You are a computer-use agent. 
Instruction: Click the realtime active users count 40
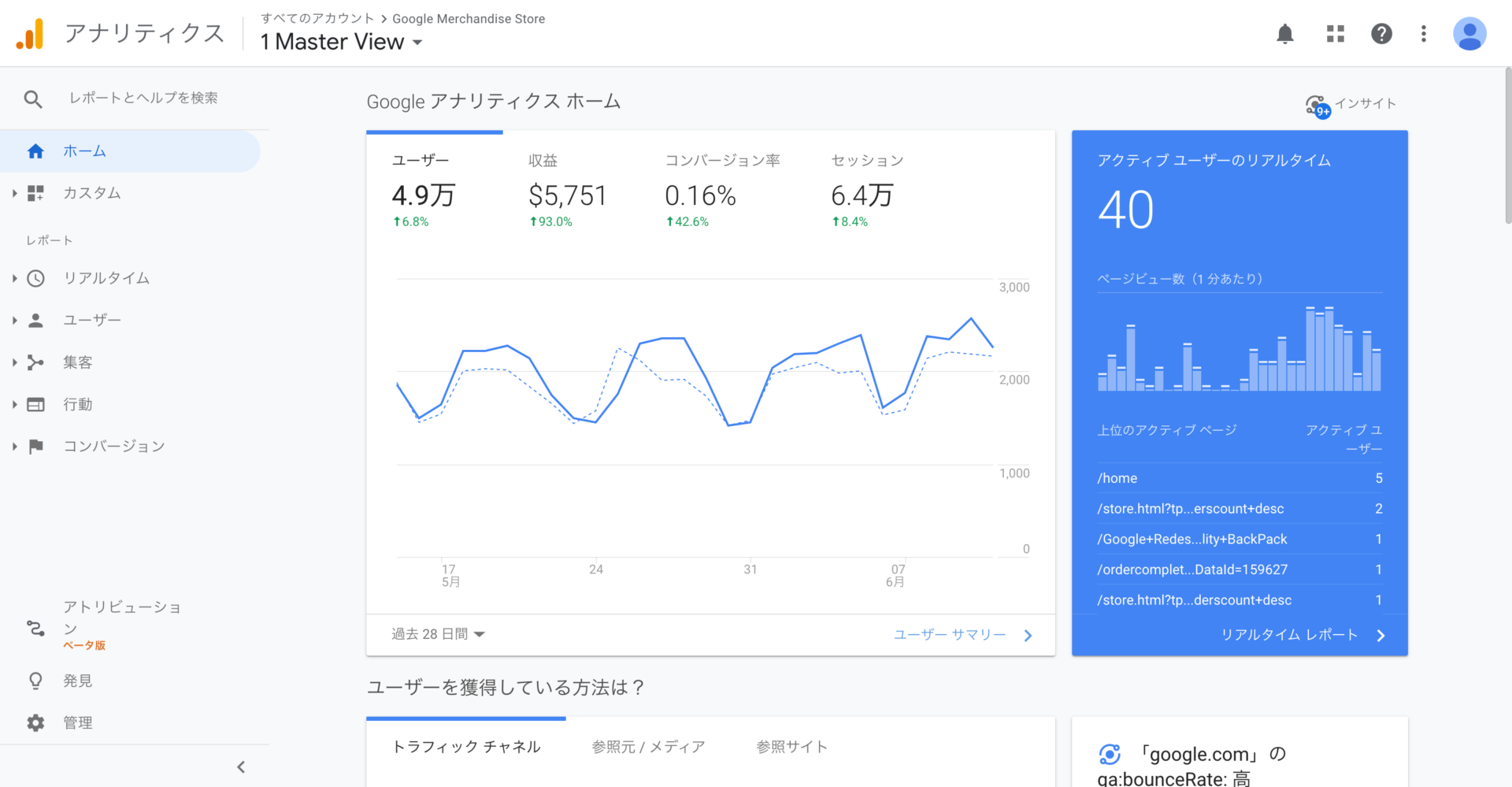click(x=1125, y=210)
